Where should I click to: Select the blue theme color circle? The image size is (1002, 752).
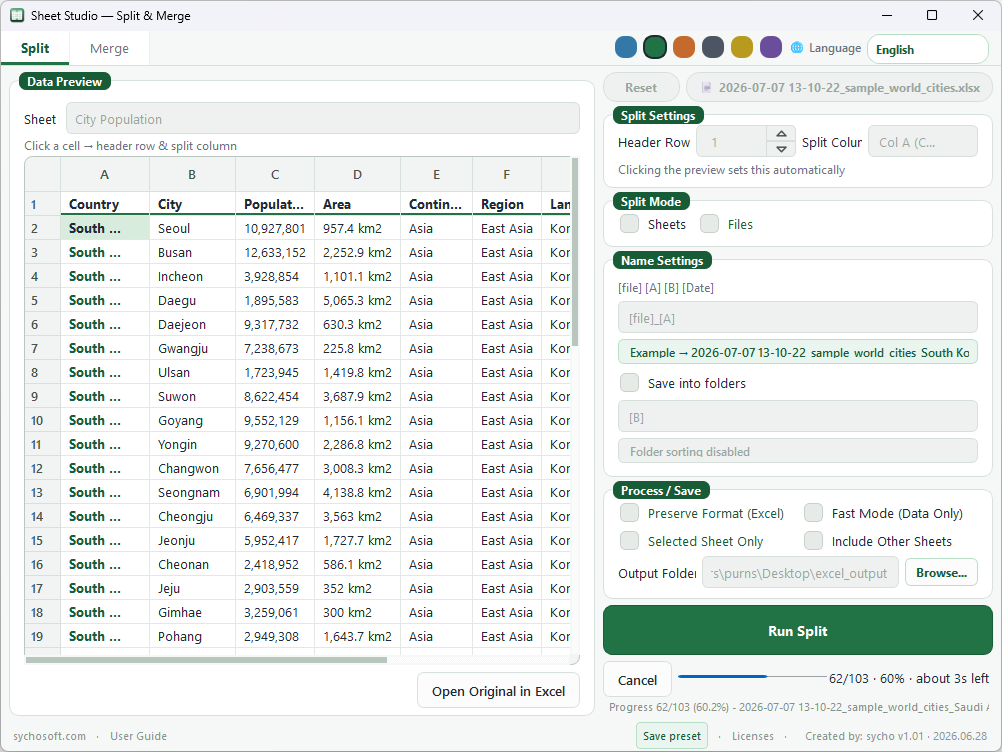(626, 47)
